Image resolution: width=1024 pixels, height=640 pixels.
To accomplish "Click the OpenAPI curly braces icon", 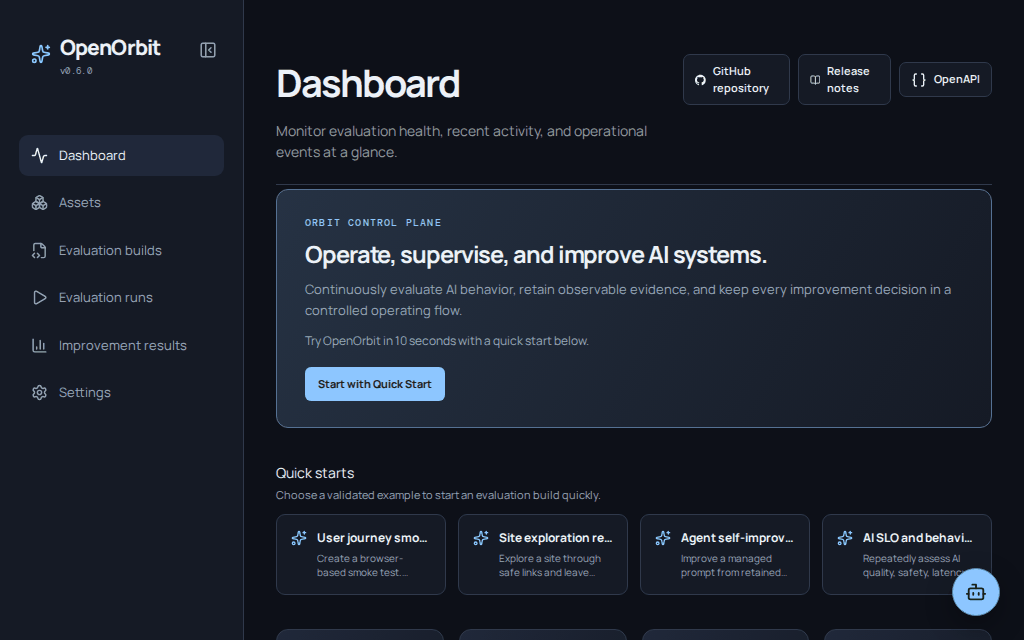I will 919,80.
